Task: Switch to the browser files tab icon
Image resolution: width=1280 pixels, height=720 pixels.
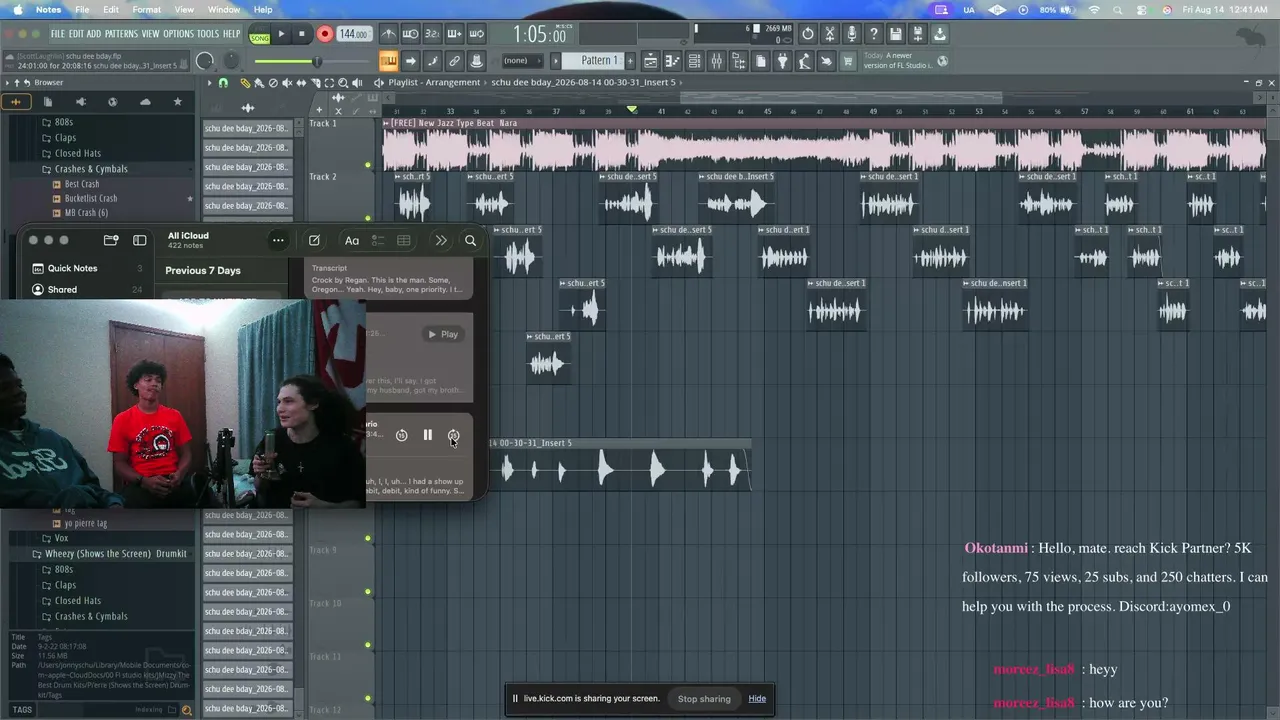Action: coord(47,102)
